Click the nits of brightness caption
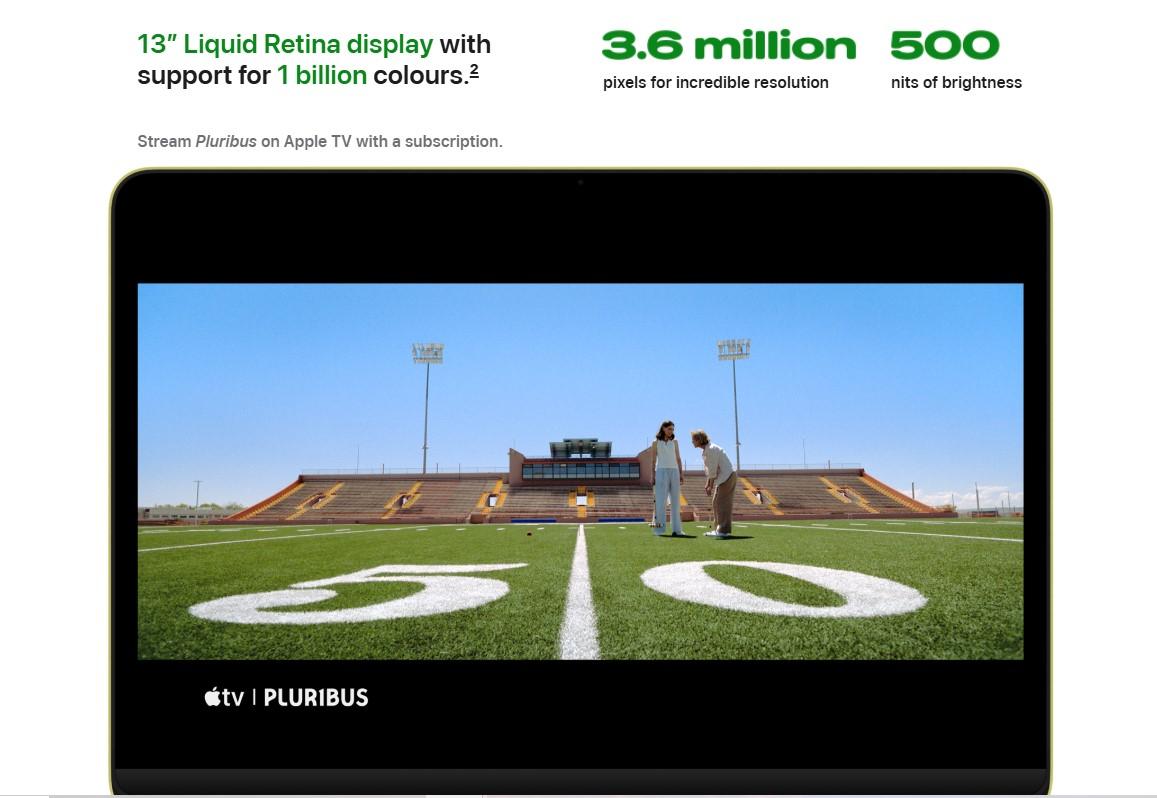1157x798 pixels. pyautogui.click(x=956, y=83)
